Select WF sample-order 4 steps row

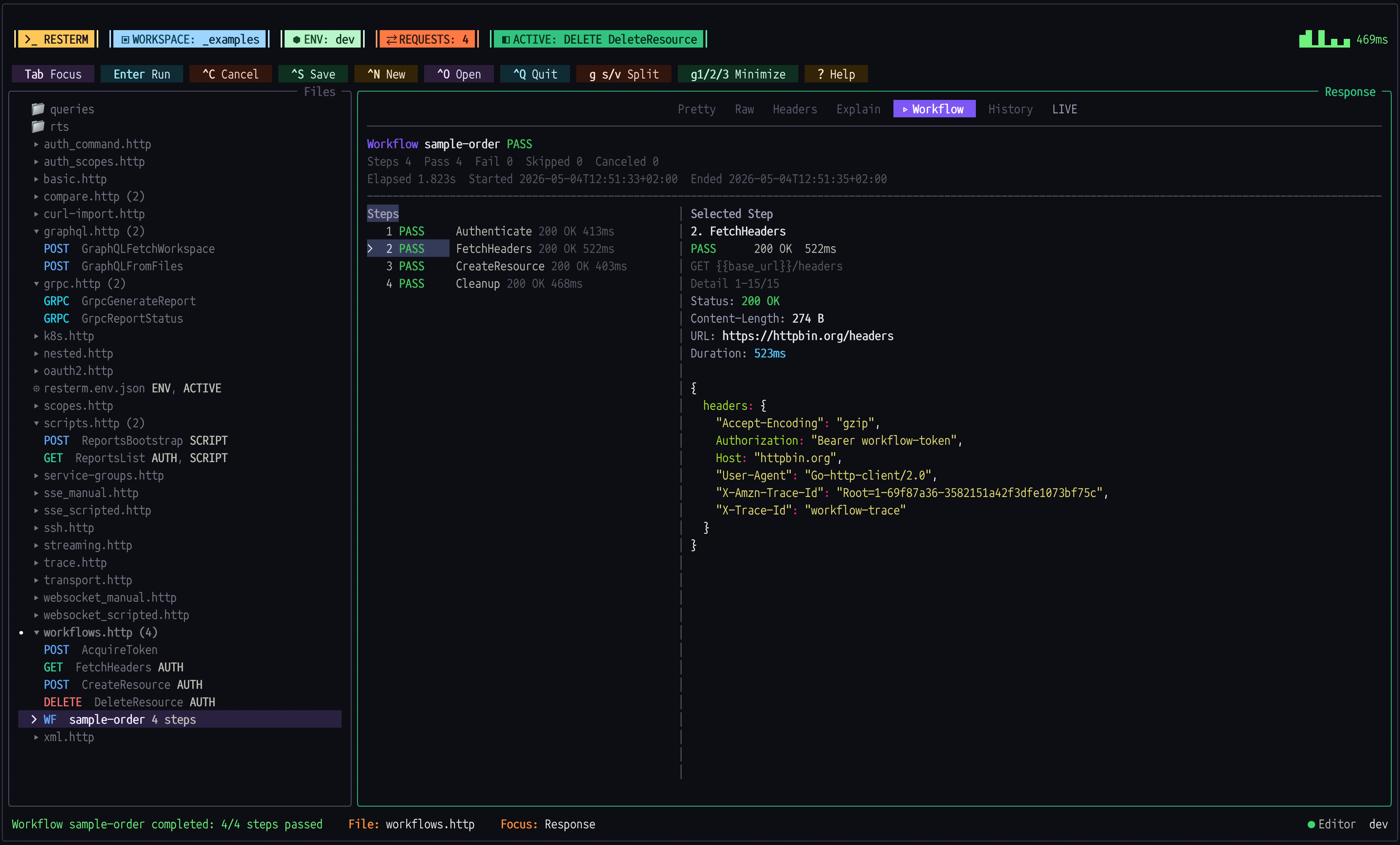180,719
